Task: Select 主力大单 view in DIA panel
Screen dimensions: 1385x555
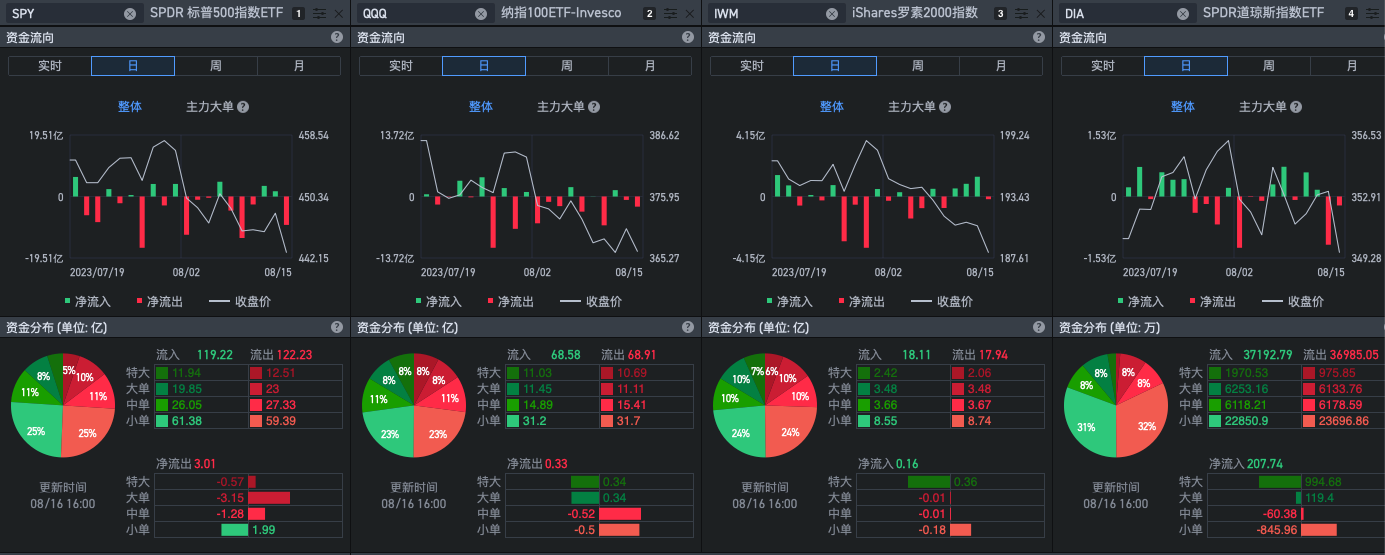Action: [x=1264, y=107]
